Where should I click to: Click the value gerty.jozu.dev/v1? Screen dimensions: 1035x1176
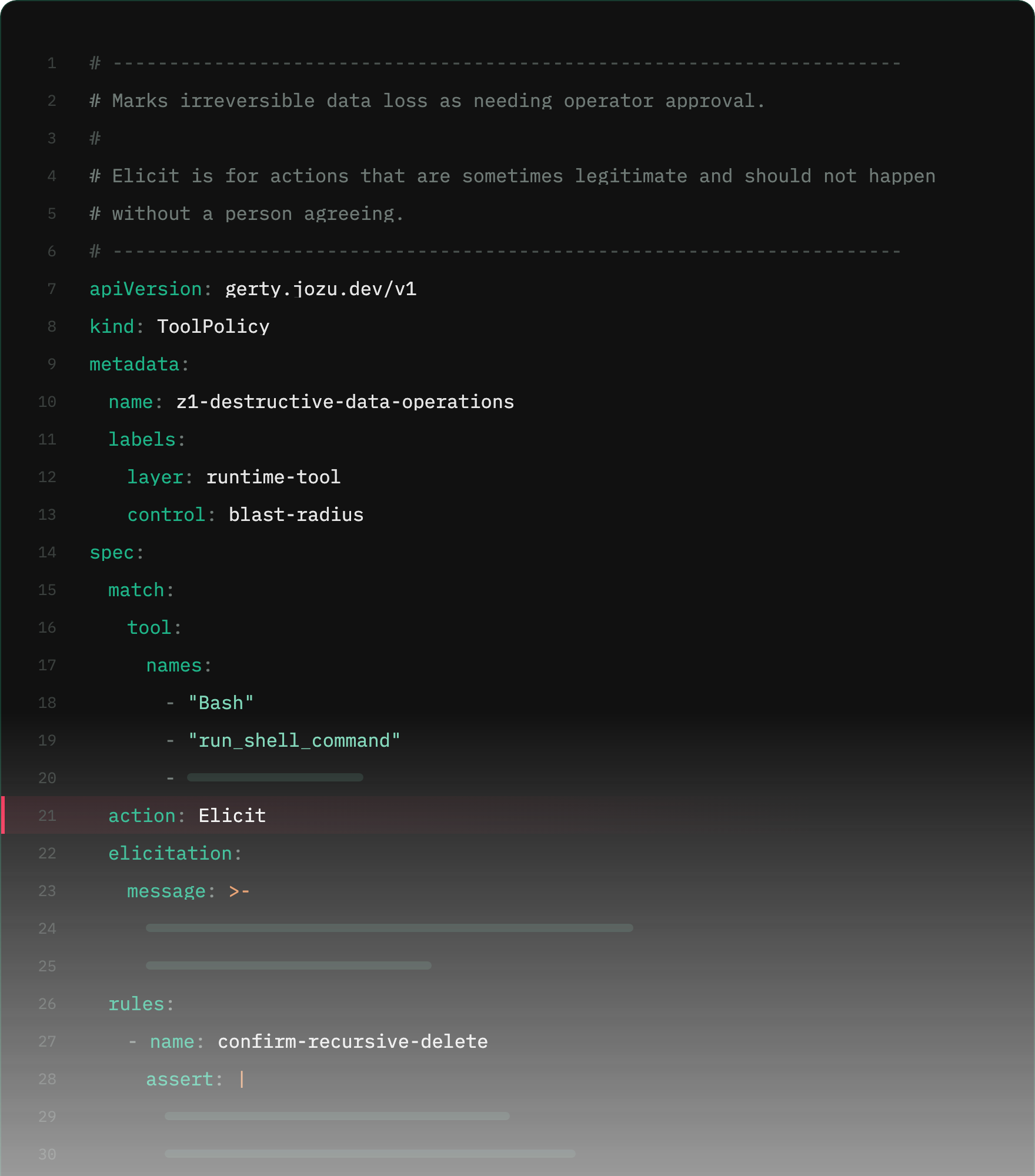(320, 289)
